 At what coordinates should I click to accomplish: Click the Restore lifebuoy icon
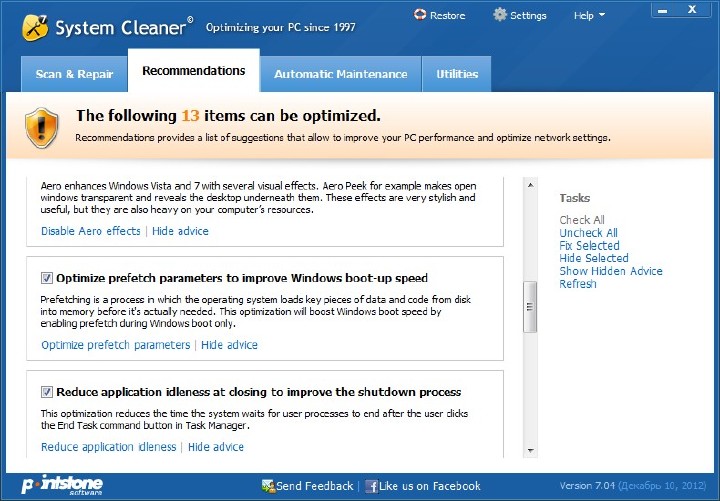[x=421, y=15]
